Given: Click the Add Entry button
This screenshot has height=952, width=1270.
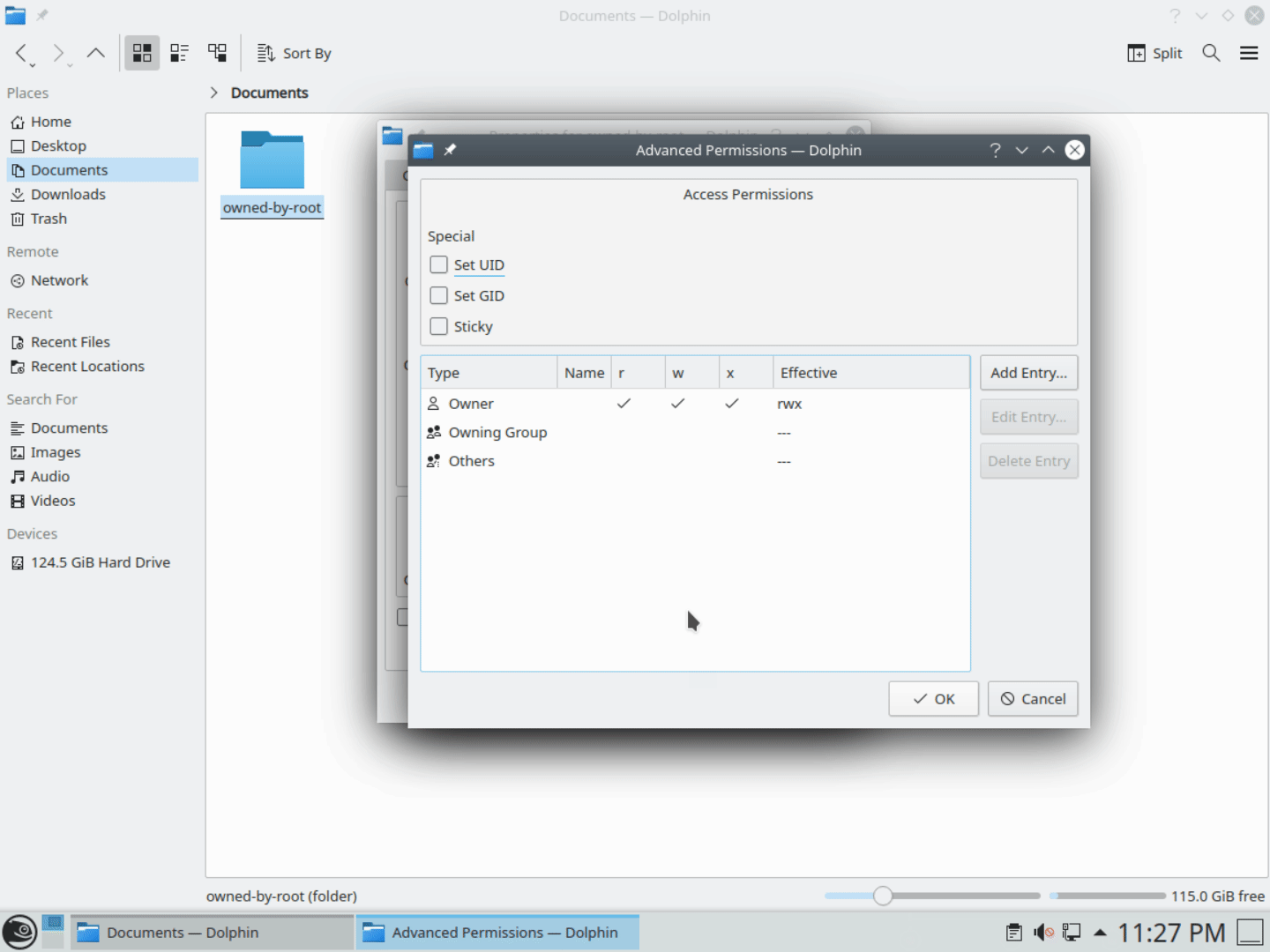Looking at the screenshot, I should click(1028, 373).
